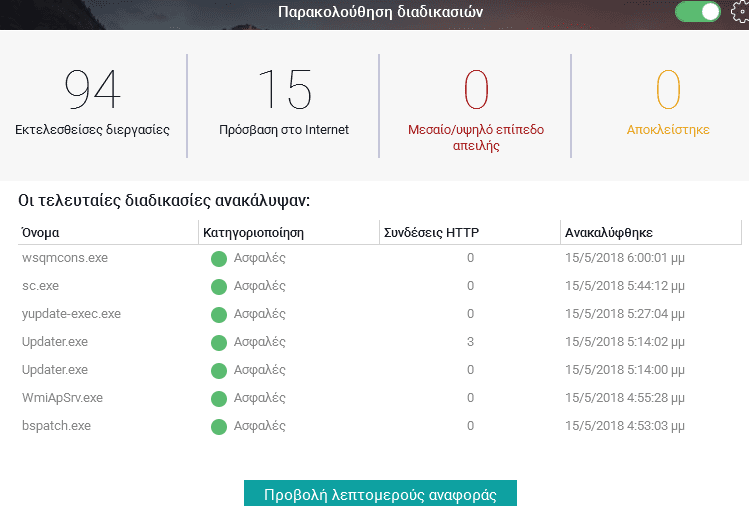The image size is (749, 506).
Task: Select the WmiApSrv.exe process
Action: click(380, 398)
